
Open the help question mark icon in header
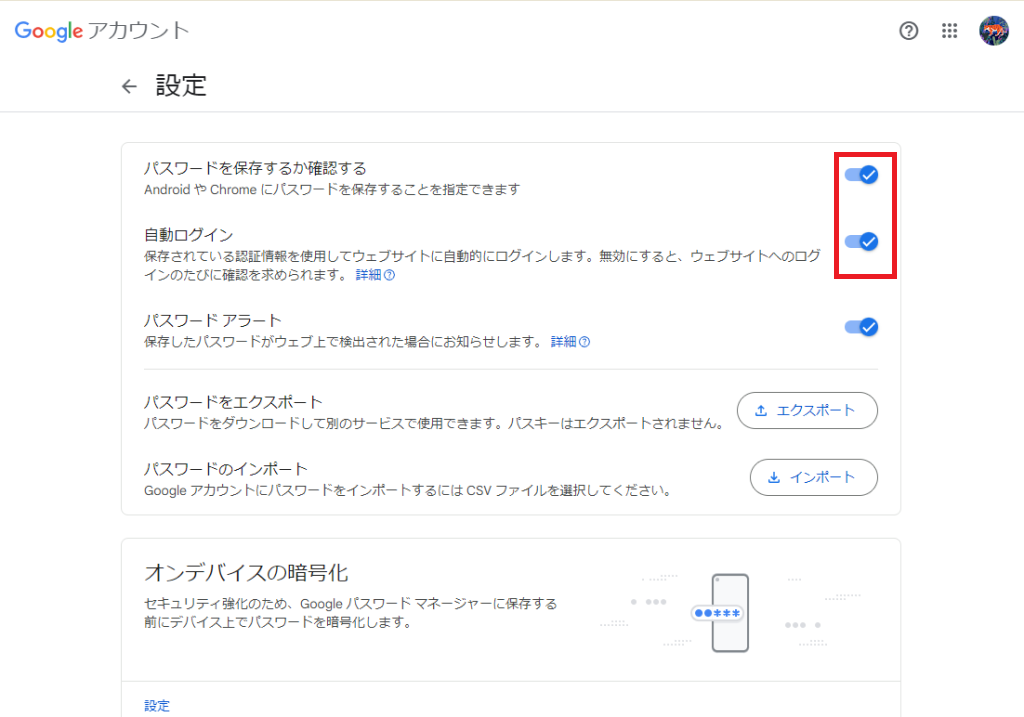[x=908, y=31]
